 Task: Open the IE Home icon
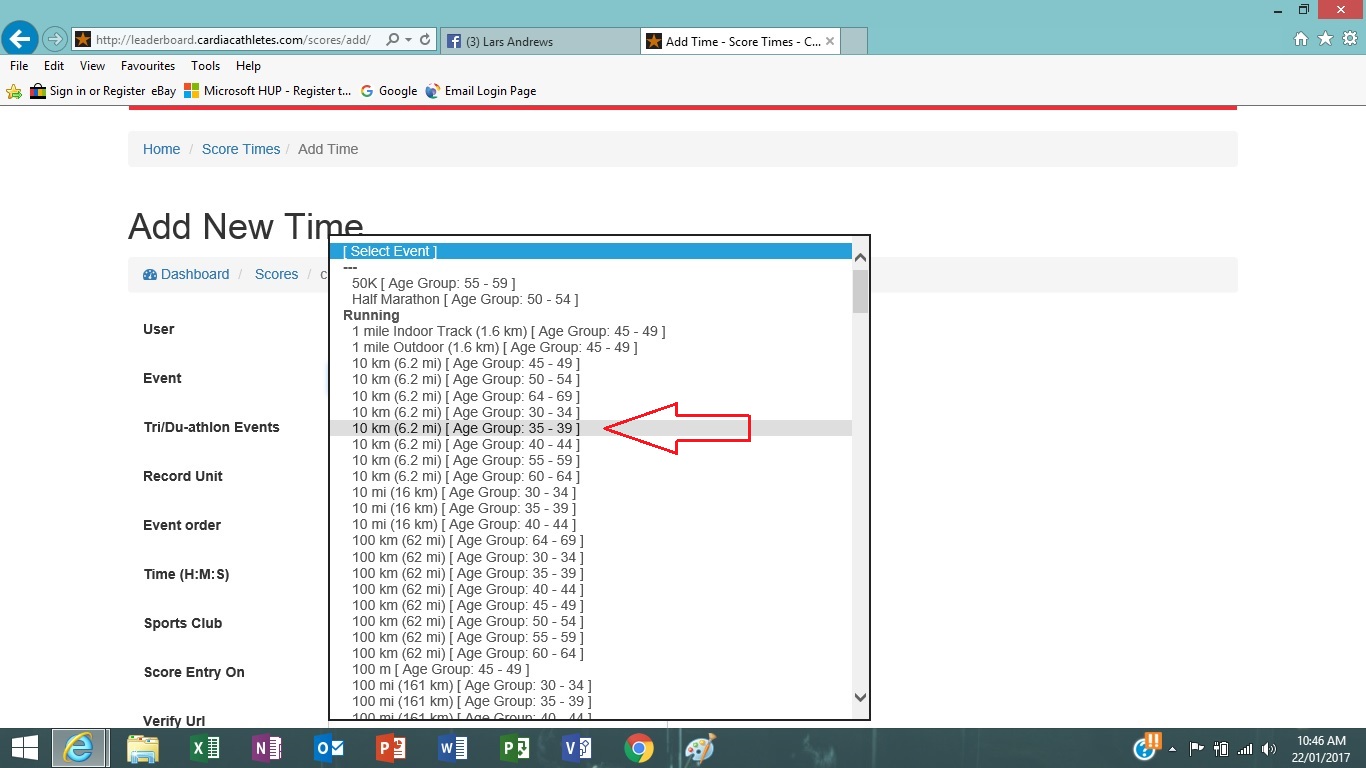pos(1301,39)
